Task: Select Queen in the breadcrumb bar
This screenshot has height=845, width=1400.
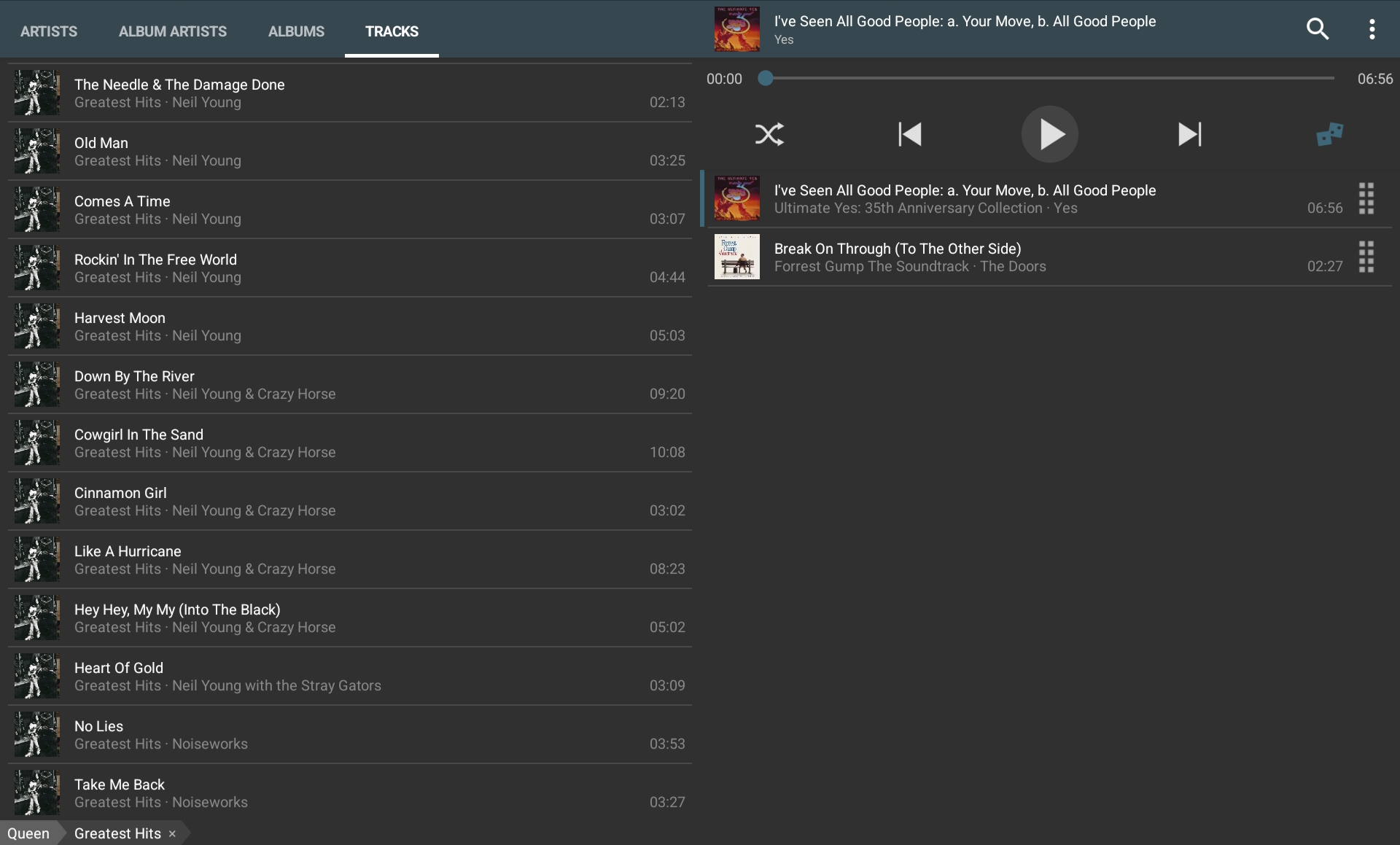Action: 29,833
